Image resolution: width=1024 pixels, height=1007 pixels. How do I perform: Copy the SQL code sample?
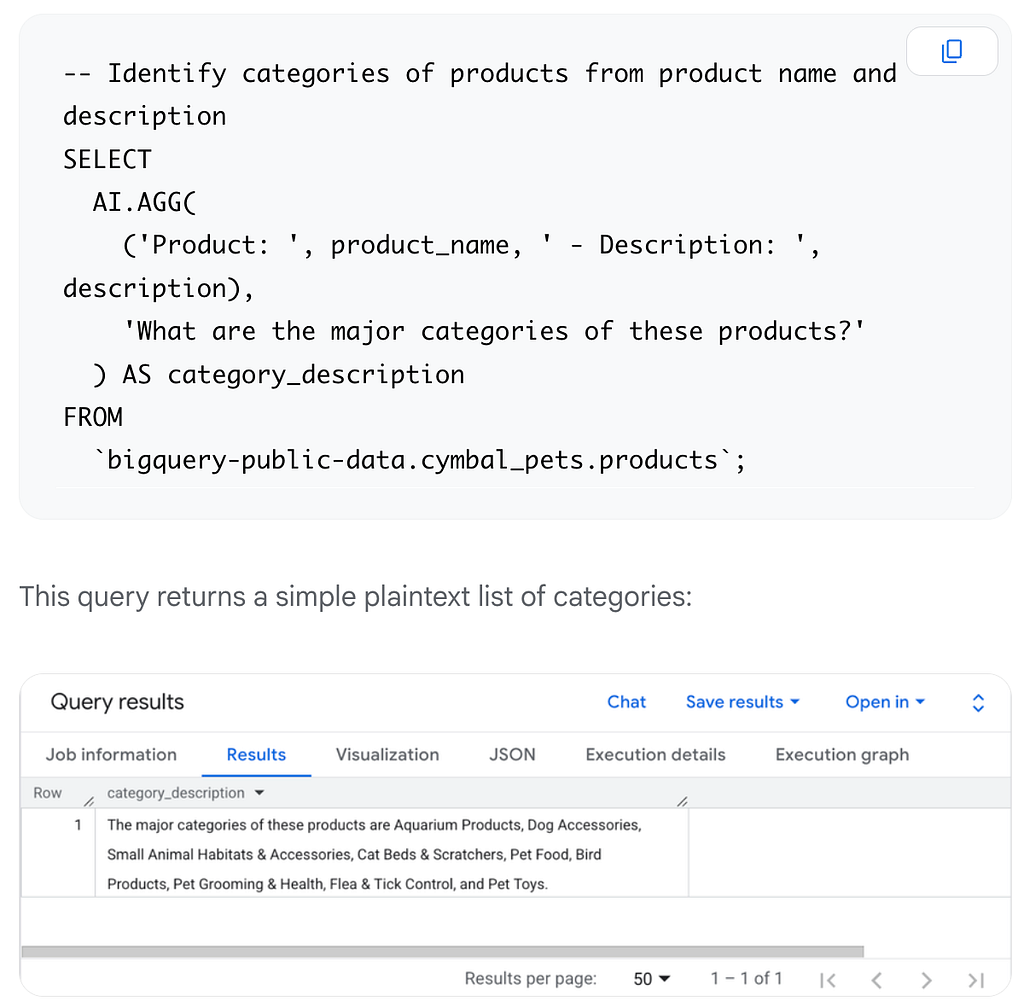point(952,51)
